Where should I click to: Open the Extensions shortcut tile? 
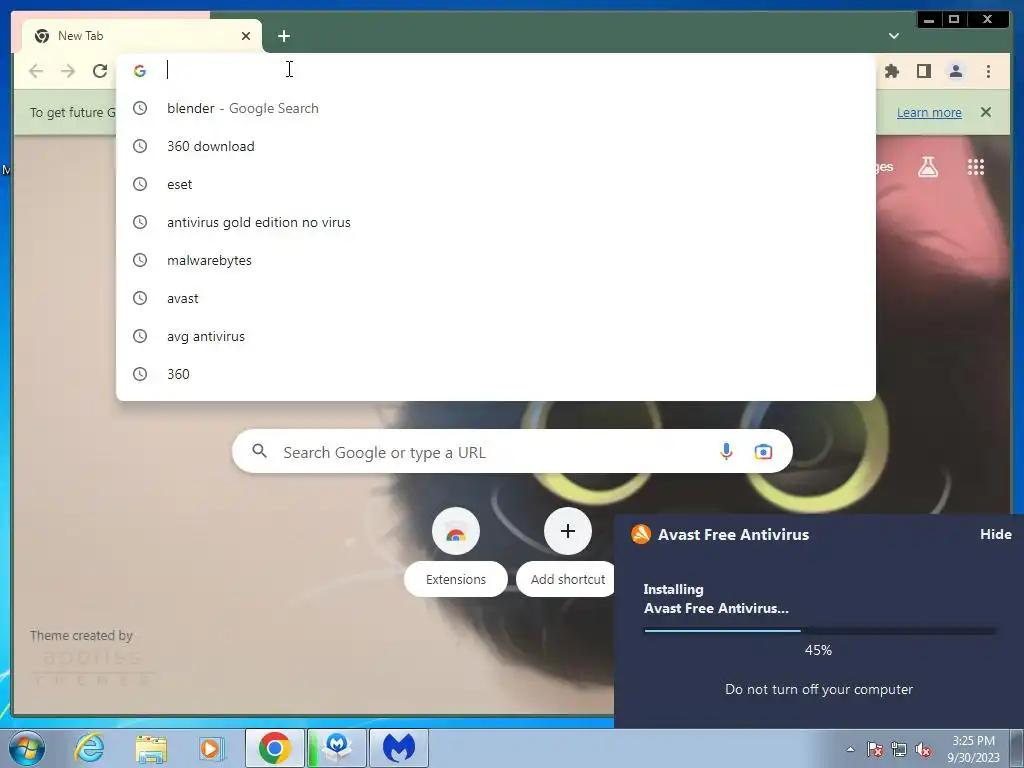(456, 552)
